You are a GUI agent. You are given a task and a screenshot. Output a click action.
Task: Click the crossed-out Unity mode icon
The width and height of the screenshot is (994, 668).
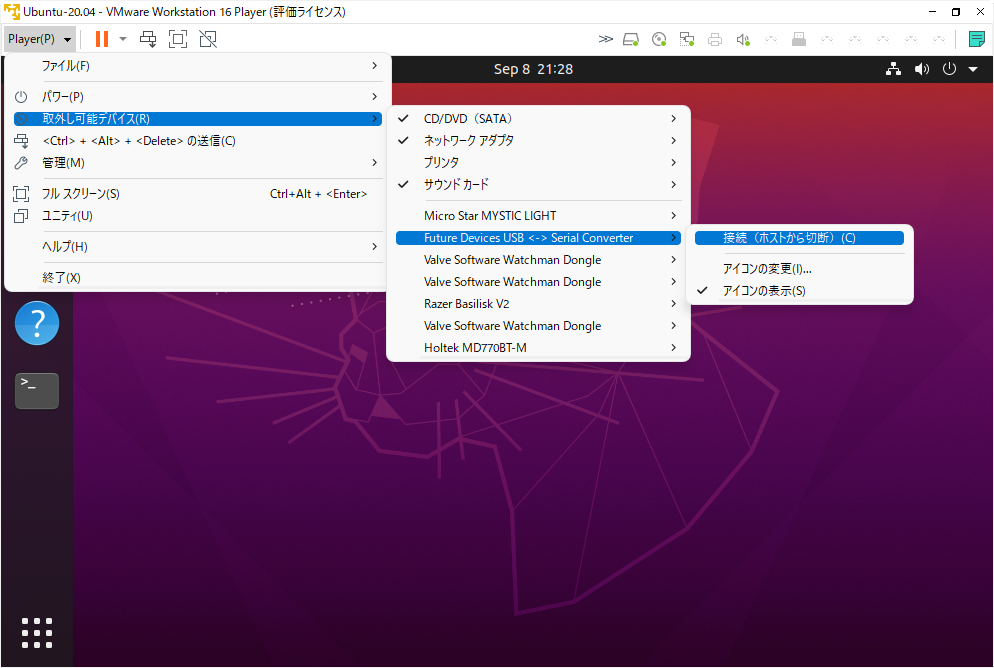207,39
